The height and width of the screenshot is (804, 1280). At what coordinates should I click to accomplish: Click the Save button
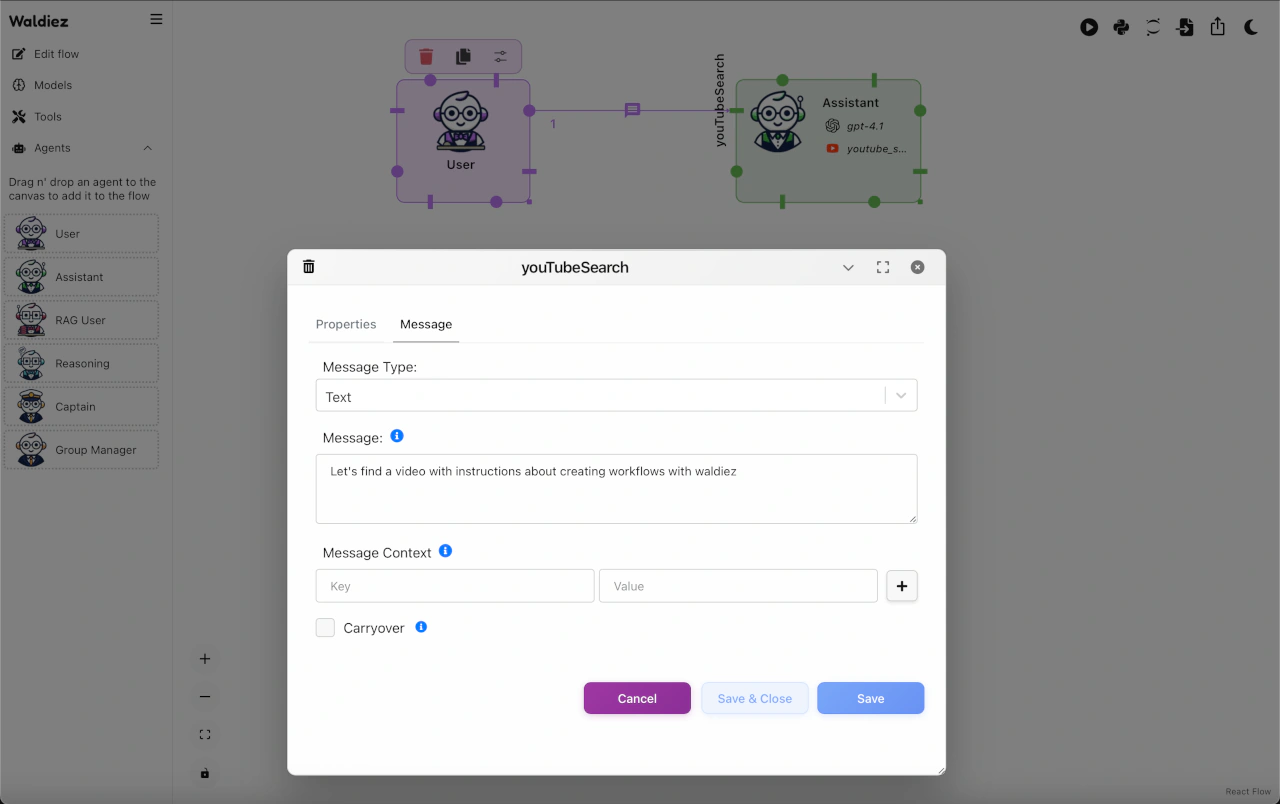tap(870, 698)
